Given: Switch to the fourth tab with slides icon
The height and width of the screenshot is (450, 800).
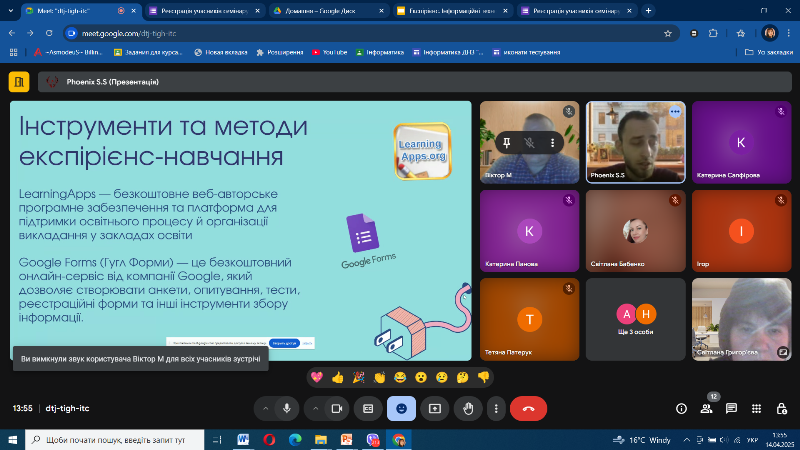Looking at the screenshot, I should tap(452, 11).
